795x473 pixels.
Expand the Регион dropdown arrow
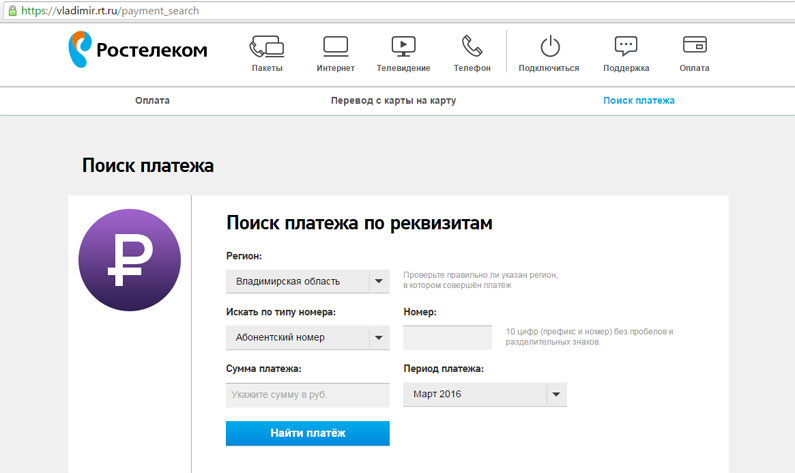379,281
